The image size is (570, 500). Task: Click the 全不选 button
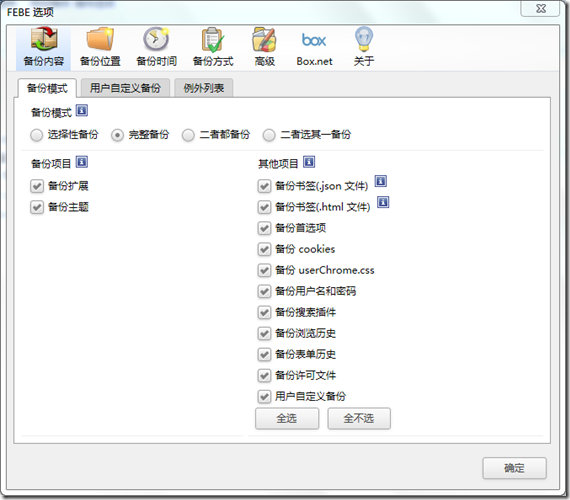[359, 419]
